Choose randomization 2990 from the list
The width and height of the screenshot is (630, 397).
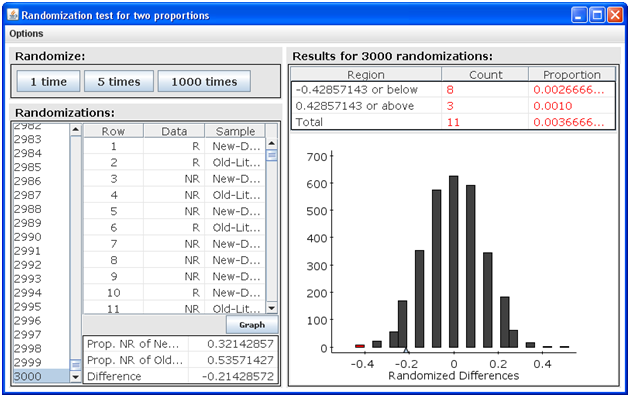click(x=41, y=237)
